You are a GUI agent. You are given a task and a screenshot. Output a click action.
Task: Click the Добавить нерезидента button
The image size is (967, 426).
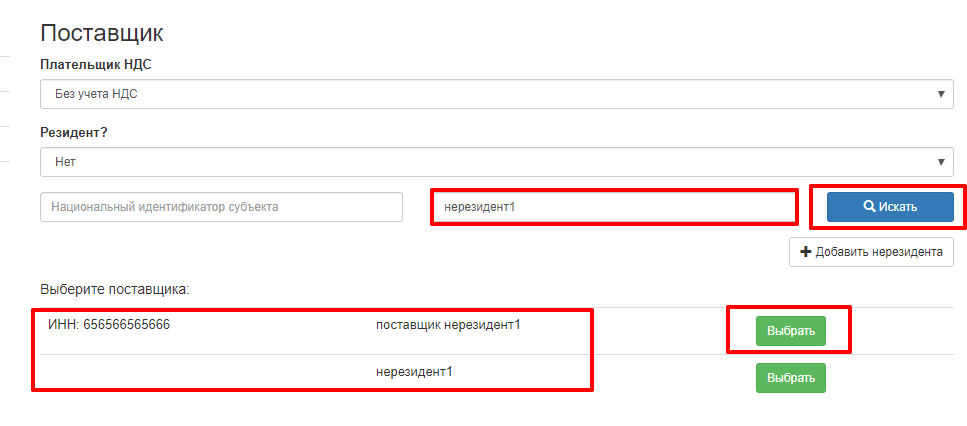[x=871, y=252]
